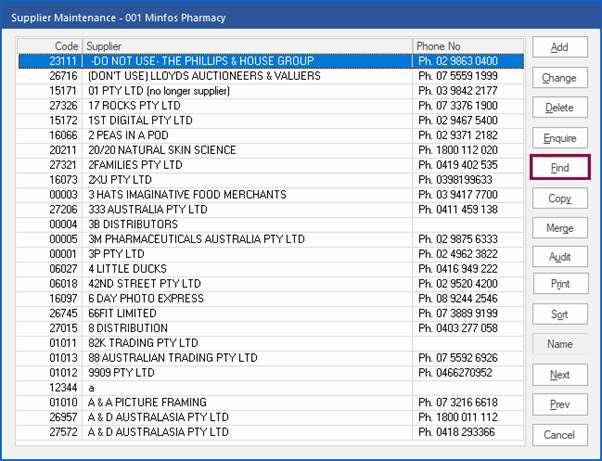This screenshot has width=602, height=461.
Task: Click the Merge button
Action: click(x=560, y=228)
